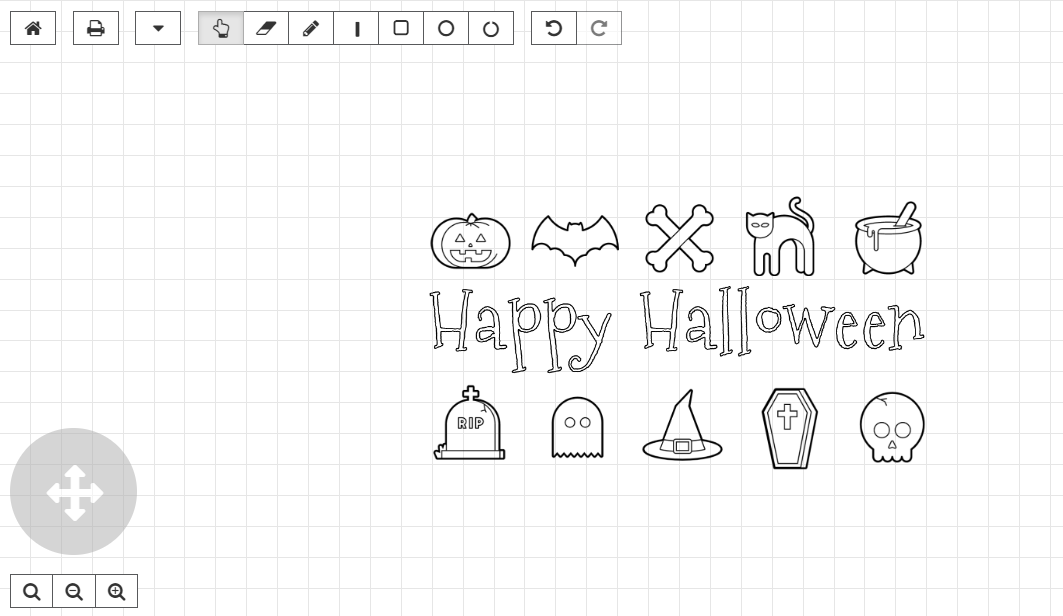
Task: Select the circle shape tool
Action: (446, 28)
